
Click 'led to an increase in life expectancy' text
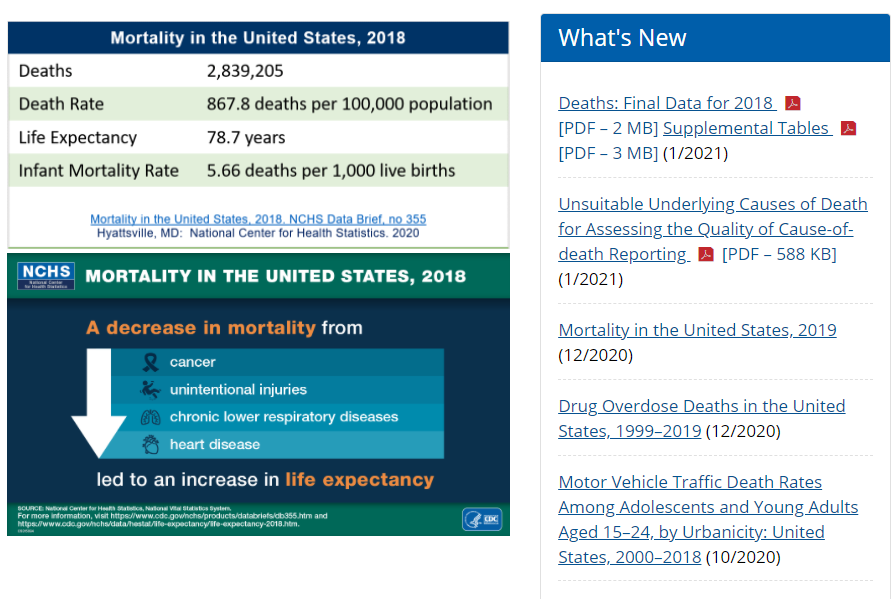pyautogui.click(x=265, y=480)
